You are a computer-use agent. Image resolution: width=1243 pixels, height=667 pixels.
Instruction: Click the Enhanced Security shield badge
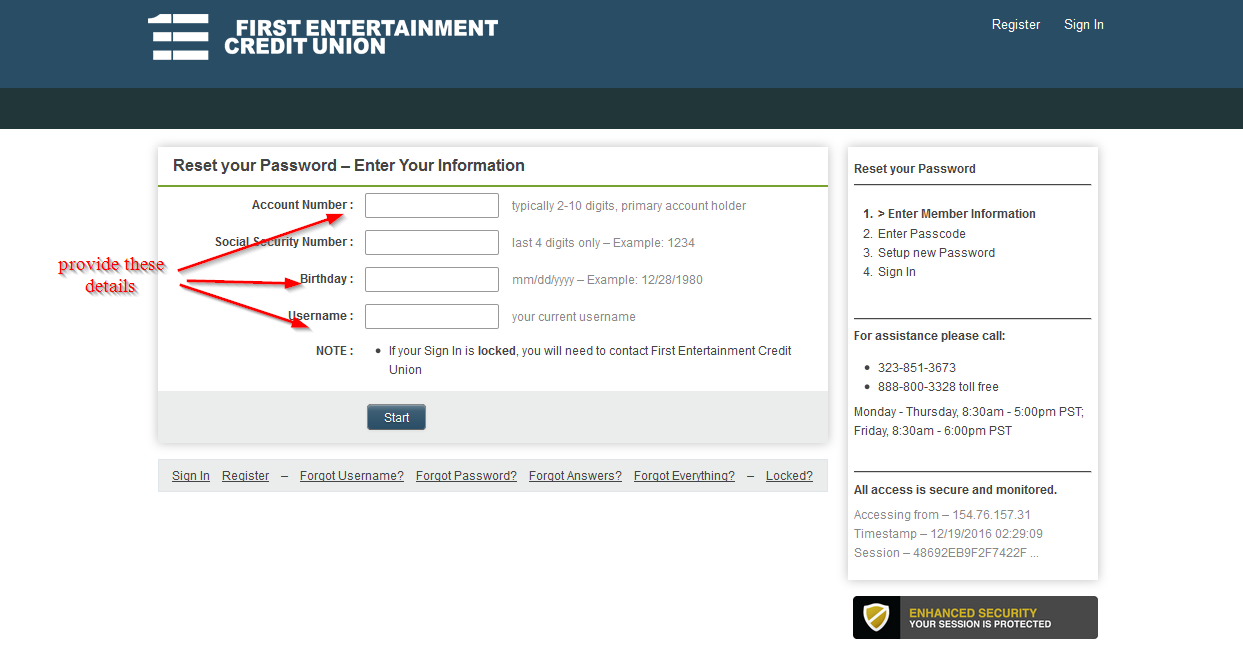[x=975, y=618]
